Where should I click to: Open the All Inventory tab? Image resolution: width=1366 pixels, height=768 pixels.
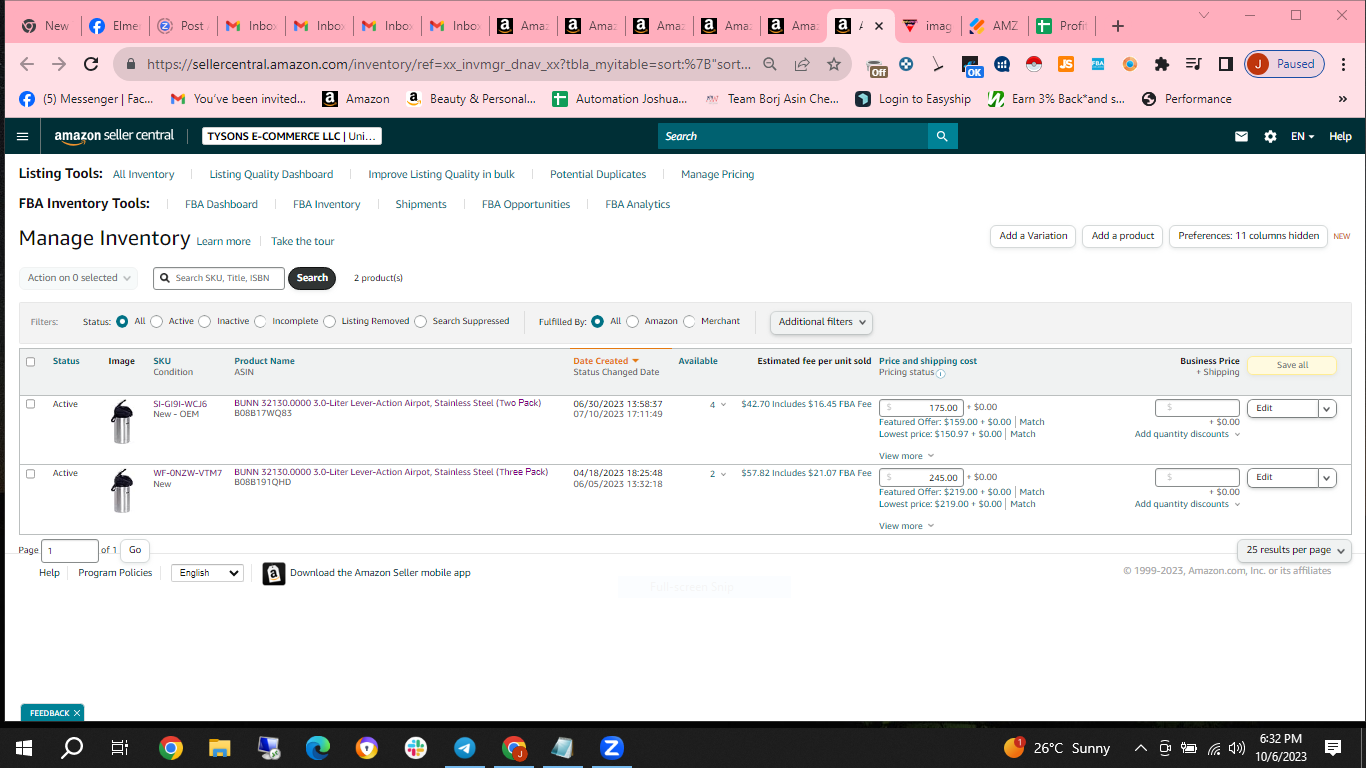[x=144, y=174]
